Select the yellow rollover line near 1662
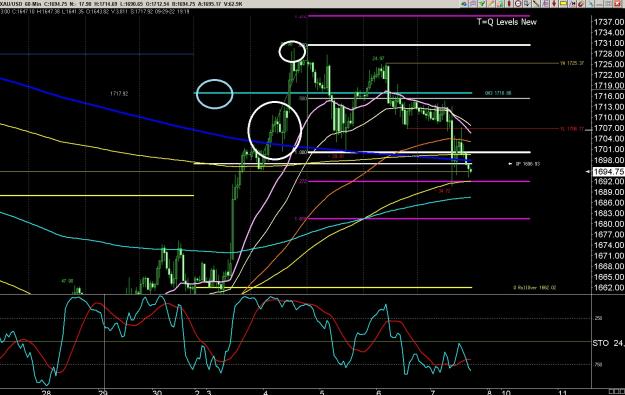Image resolution: width=625 pixels, height=395 pixels. [x=333, y=287]
